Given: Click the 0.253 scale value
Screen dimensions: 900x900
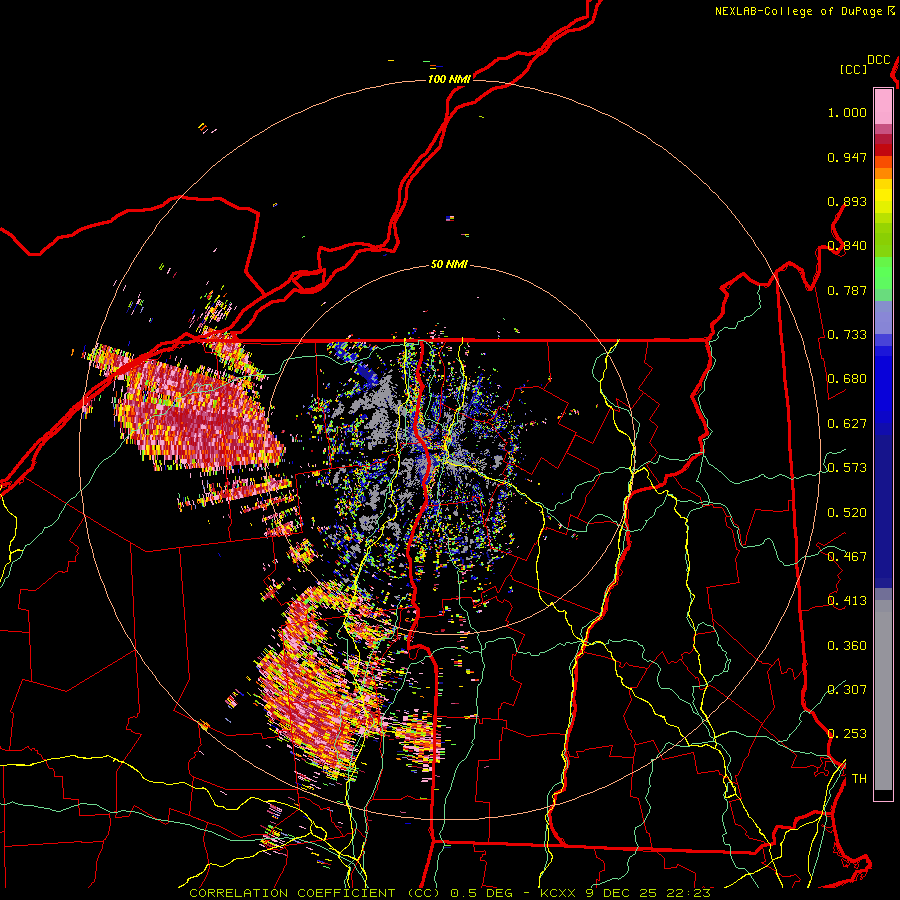Looking at the screenshot, I should click(x=847, y=734).
